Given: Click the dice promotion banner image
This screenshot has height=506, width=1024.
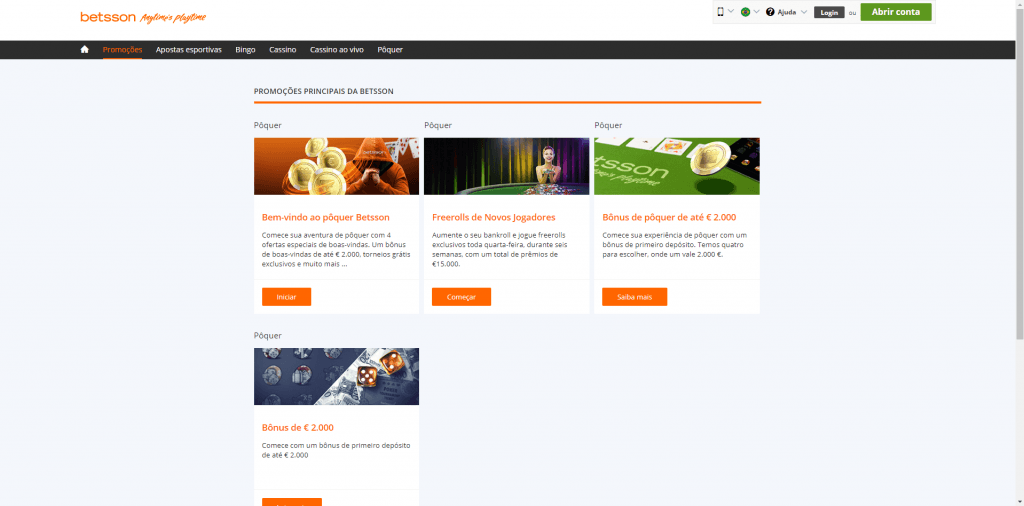Looking at the screenshot, I should (x=336, y=376).
